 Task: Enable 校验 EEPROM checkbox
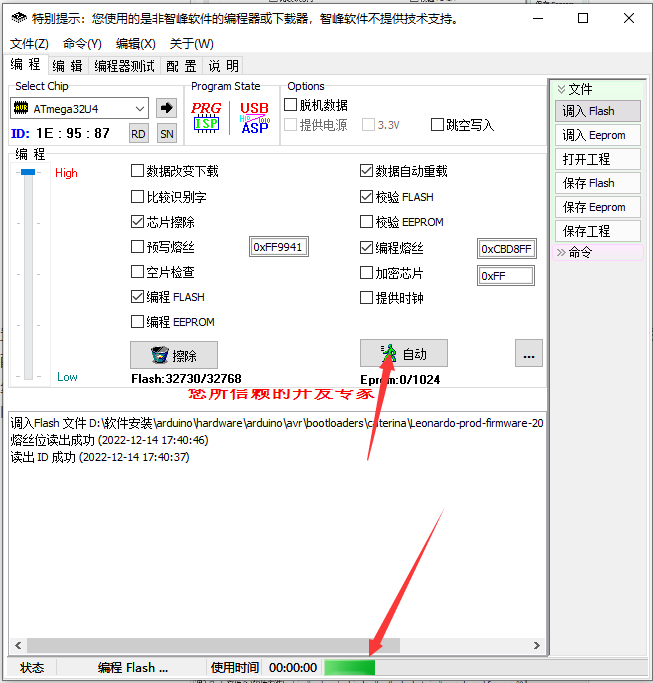pos(366,222)
